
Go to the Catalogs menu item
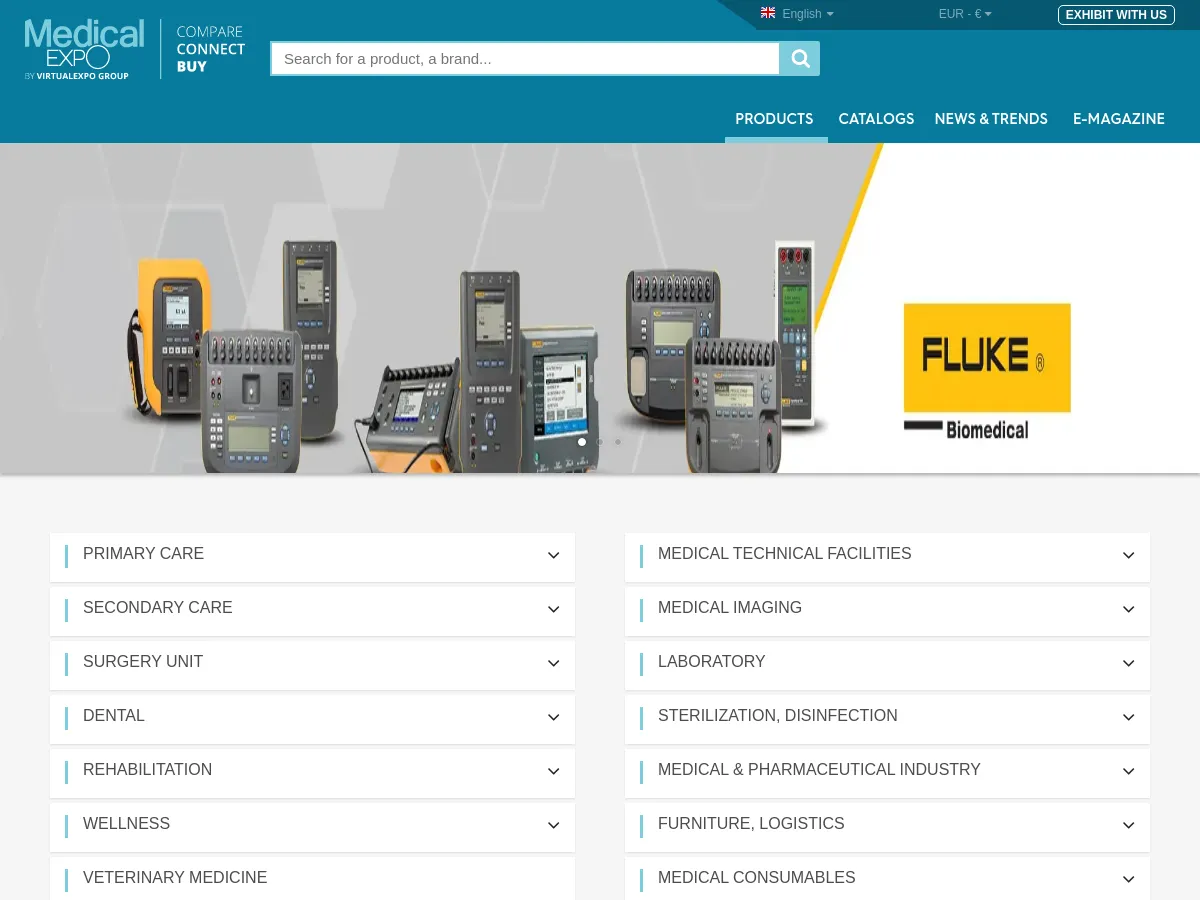pyautogui.click(x=876, y=119)
